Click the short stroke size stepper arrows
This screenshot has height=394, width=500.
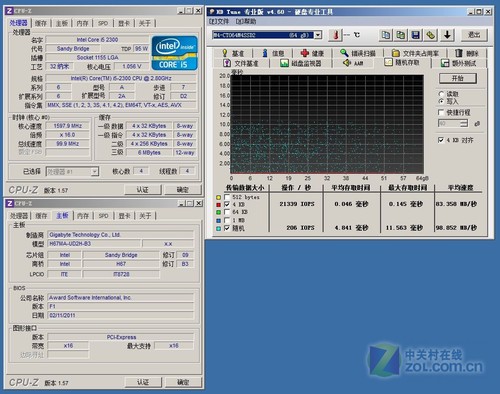click(464, 124)
